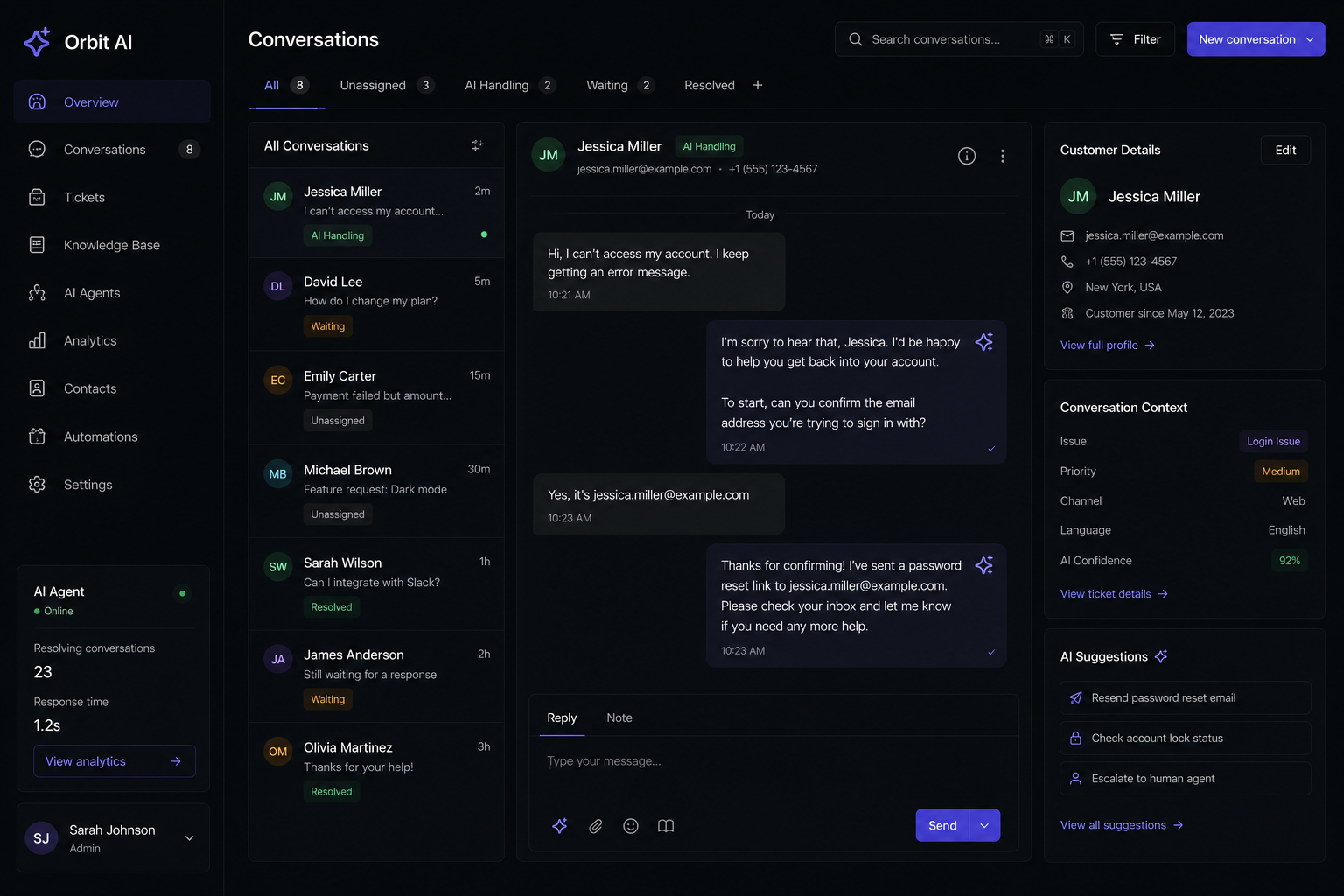Switch to the Waiting tab

click(620, 85)
